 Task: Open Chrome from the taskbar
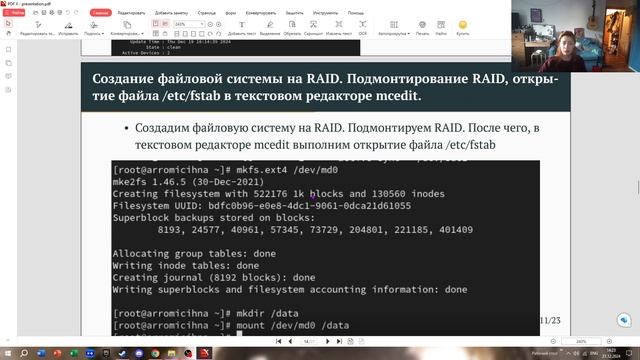[155, 353]
